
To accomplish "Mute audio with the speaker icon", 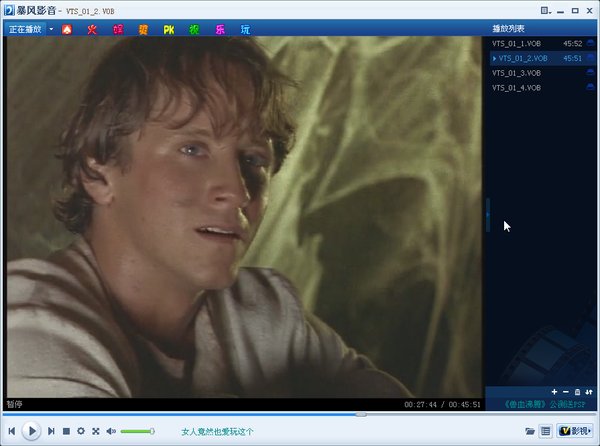I will pyautogui.click(x=111, y=431).
